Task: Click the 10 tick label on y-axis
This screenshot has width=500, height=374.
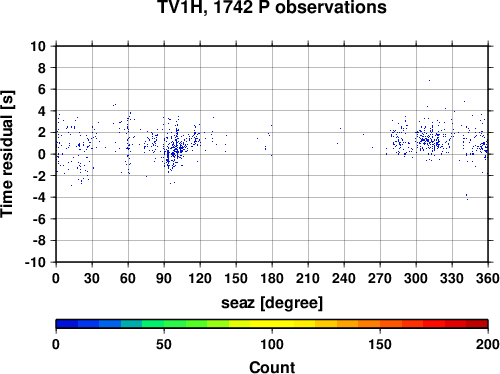Action: pyautogui.click(x=38, y=46)
